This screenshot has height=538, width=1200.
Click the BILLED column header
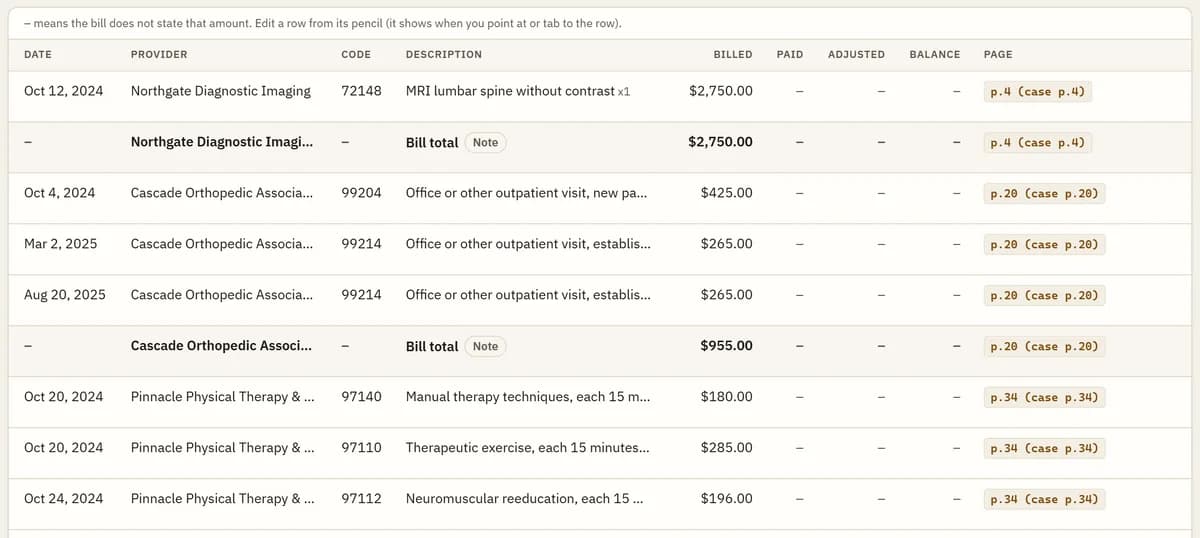pos(733,54)
